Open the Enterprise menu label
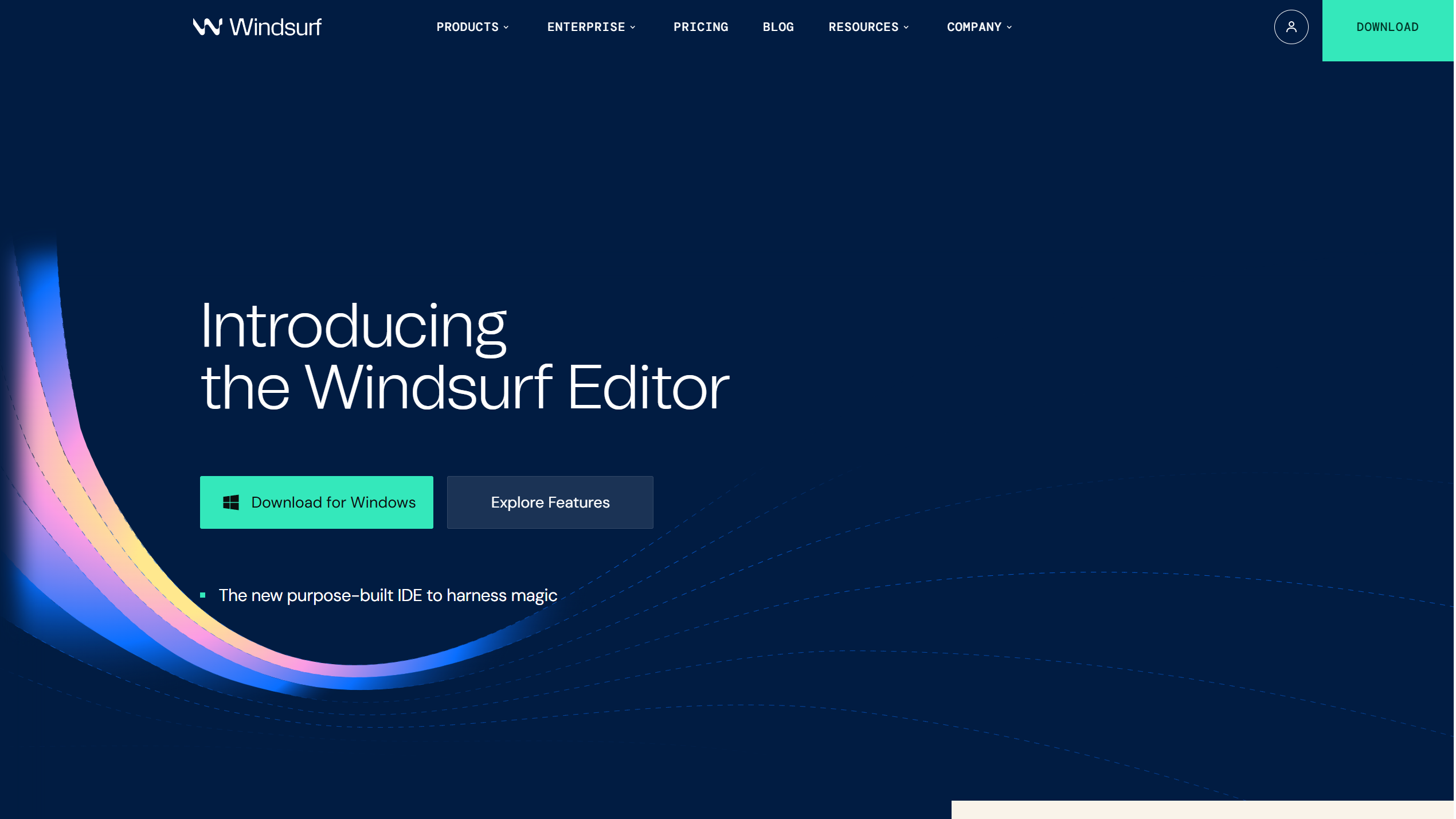 tap(587, 27)
